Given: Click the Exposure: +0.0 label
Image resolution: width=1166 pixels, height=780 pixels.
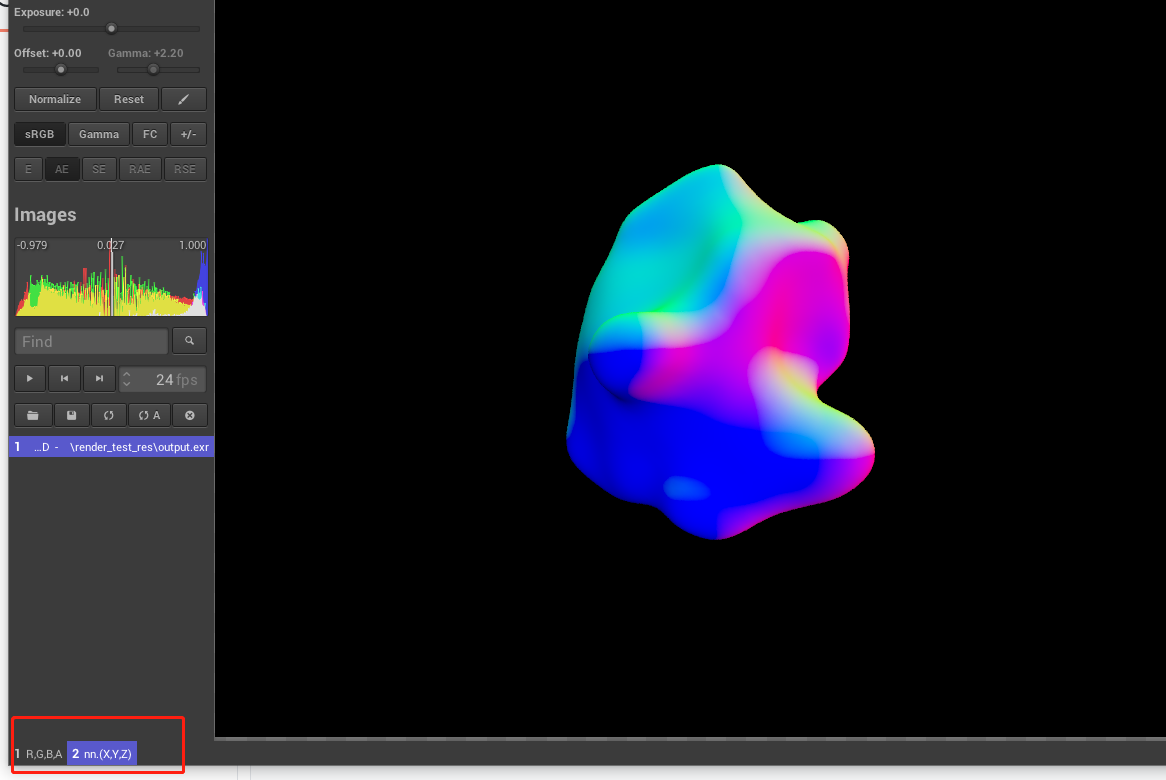Looking at the screenshot, I should click(x=51, y=12).
